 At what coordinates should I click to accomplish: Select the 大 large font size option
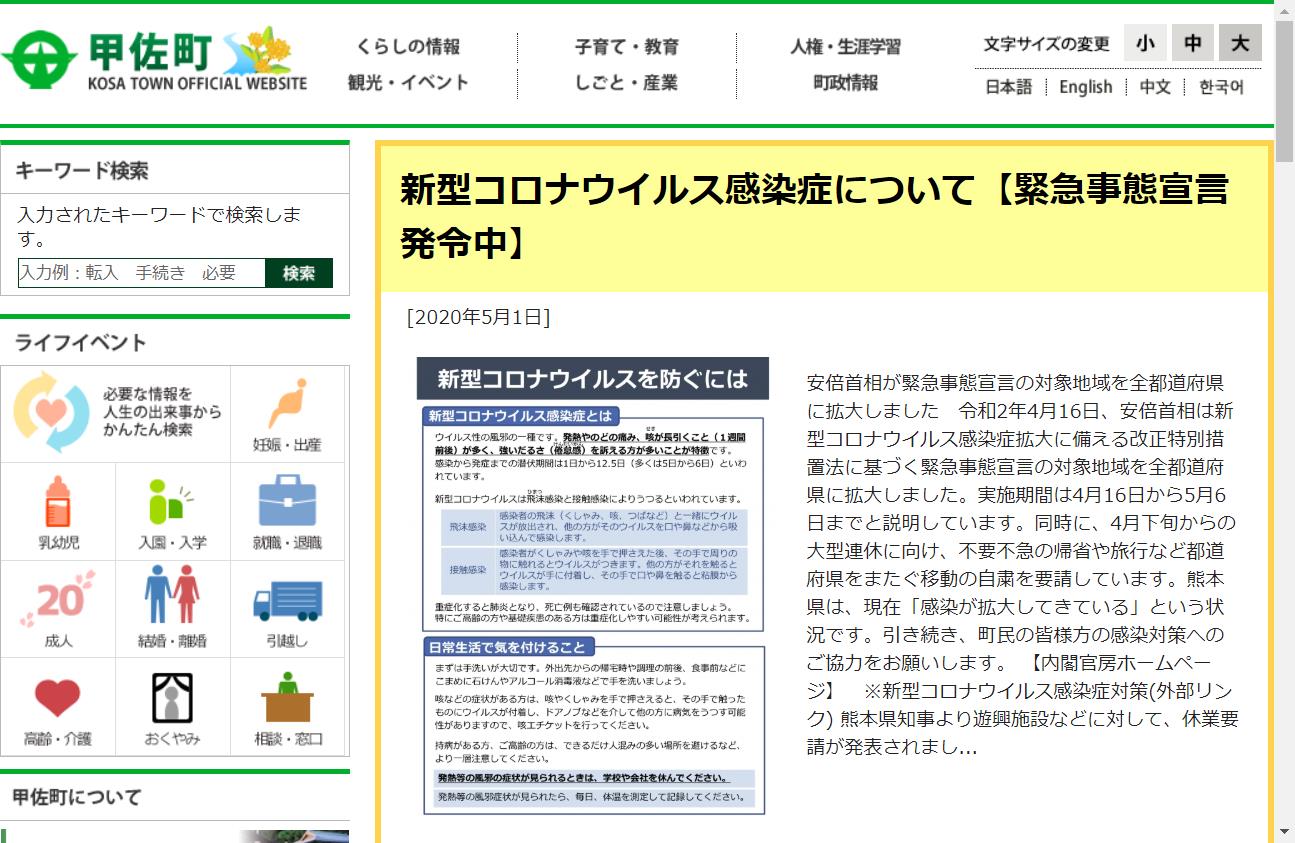click(1238, 43)
